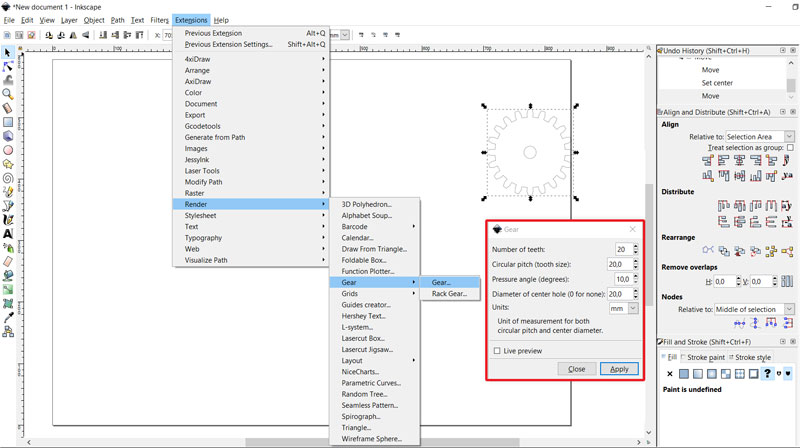Select the Ellipse tool
The width and height of the screenshot is (800, 448).
[8, 150]
